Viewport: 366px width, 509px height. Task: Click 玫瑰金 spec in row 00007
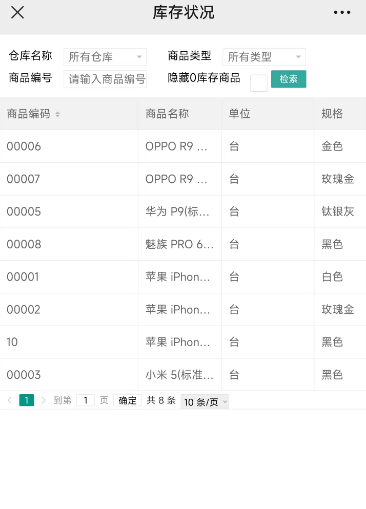pyautogui.click(x=338, y=179)
